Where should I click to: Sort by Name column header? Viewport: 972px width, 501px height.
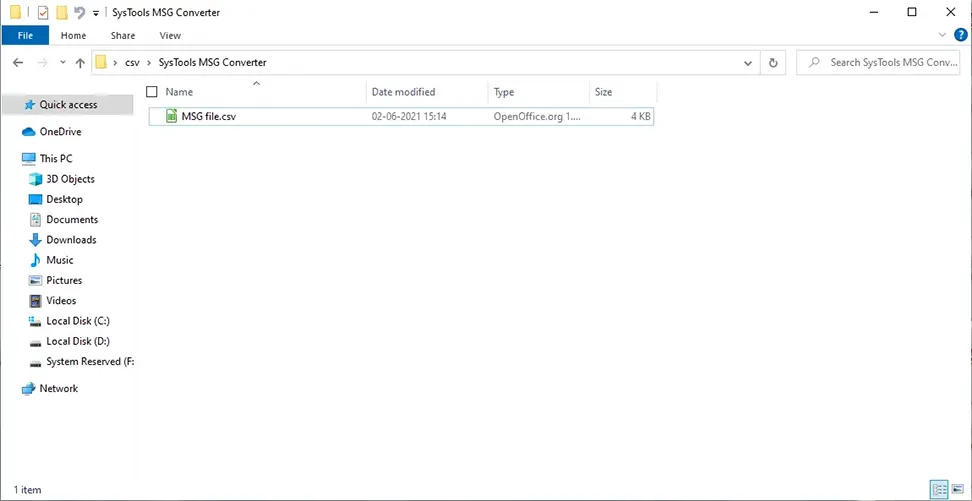pyautogui.click(x=179, y=92)
